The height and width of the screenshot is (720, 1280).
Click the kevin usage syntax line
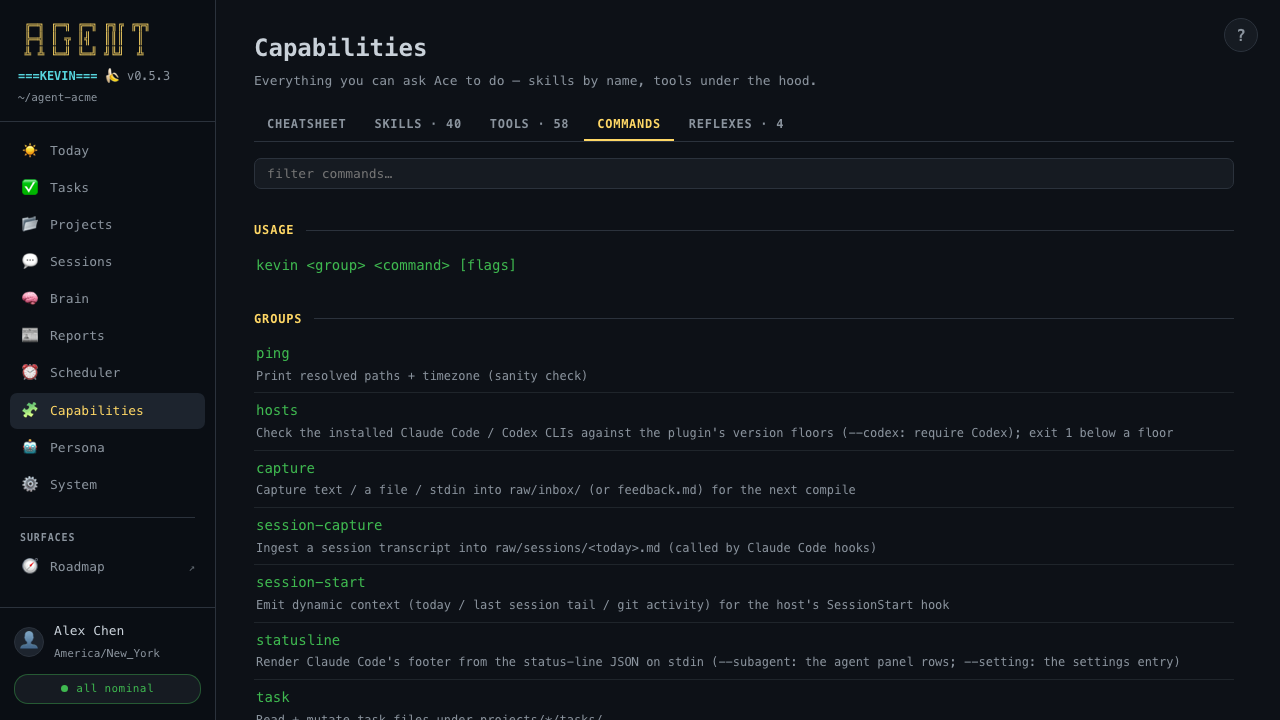pyautogui.click(x=386, y=265)
